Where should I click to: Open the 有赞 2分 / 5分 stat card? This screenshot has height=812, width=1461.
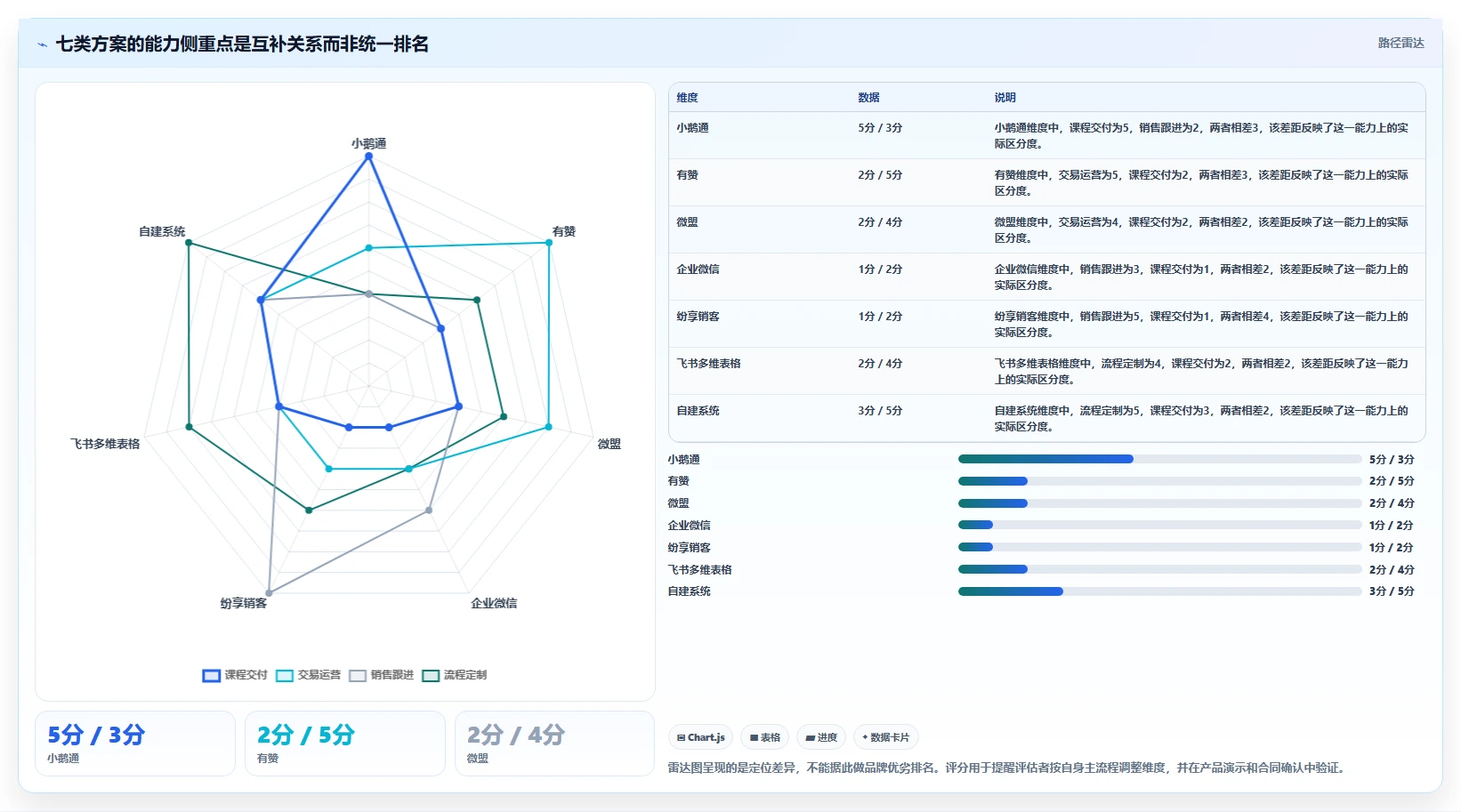[345, 744]
